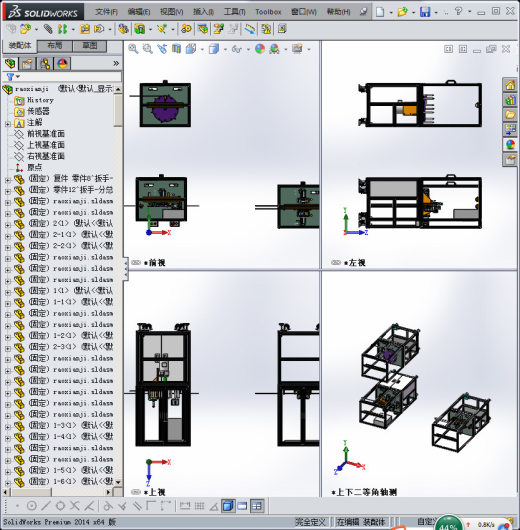520x530 pixels.
Task: Expand the 注解 node in the tree
Action: [x=8, y=124]
